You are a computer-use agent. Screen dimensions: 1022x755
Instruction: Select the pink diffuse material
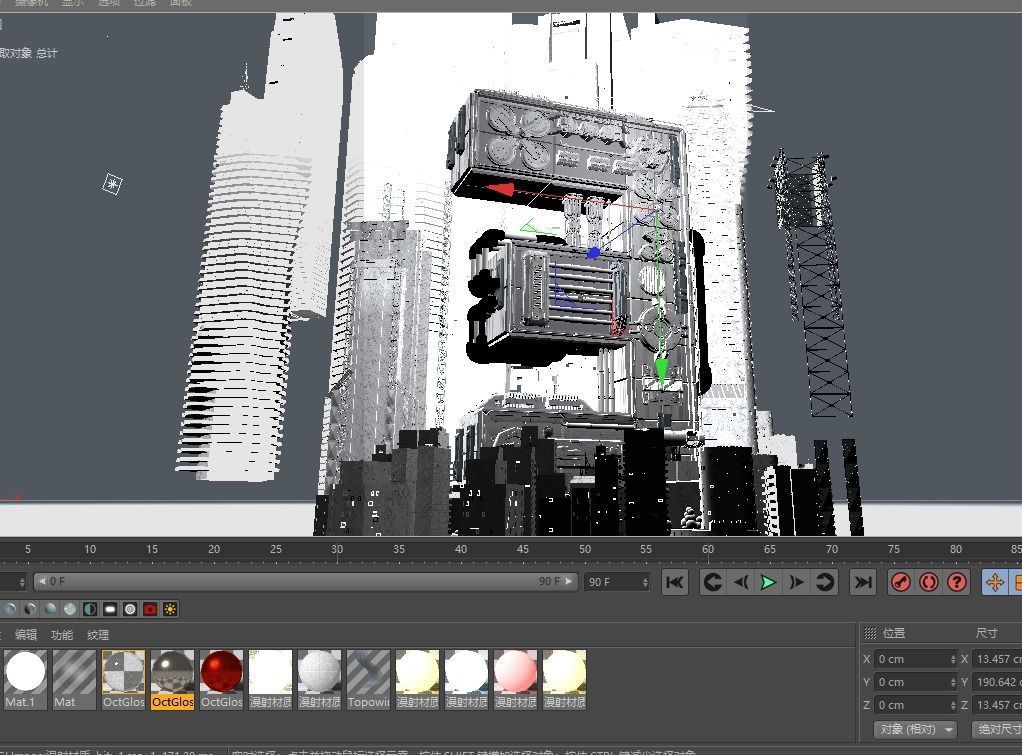[x=516, y=679]
